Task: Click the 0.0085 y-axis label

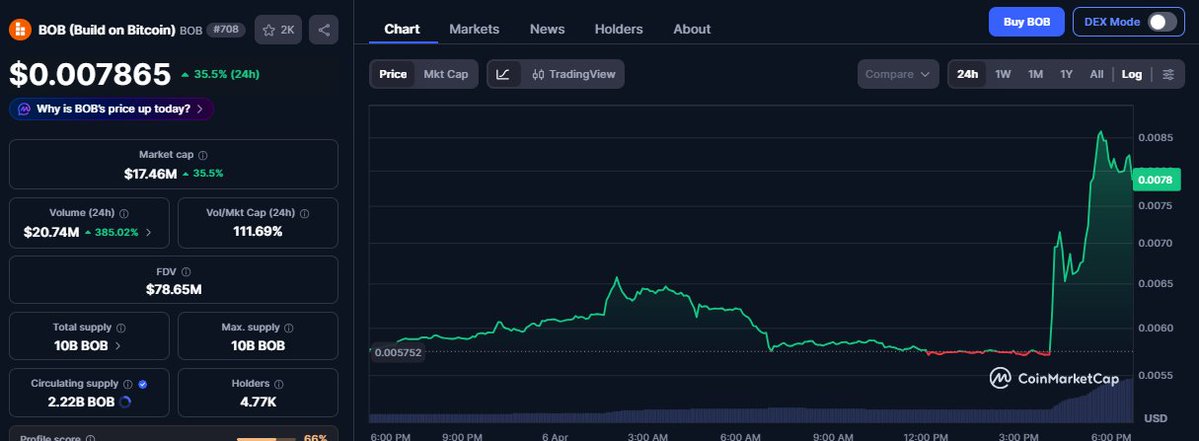Action: [x=1155, y=138]
